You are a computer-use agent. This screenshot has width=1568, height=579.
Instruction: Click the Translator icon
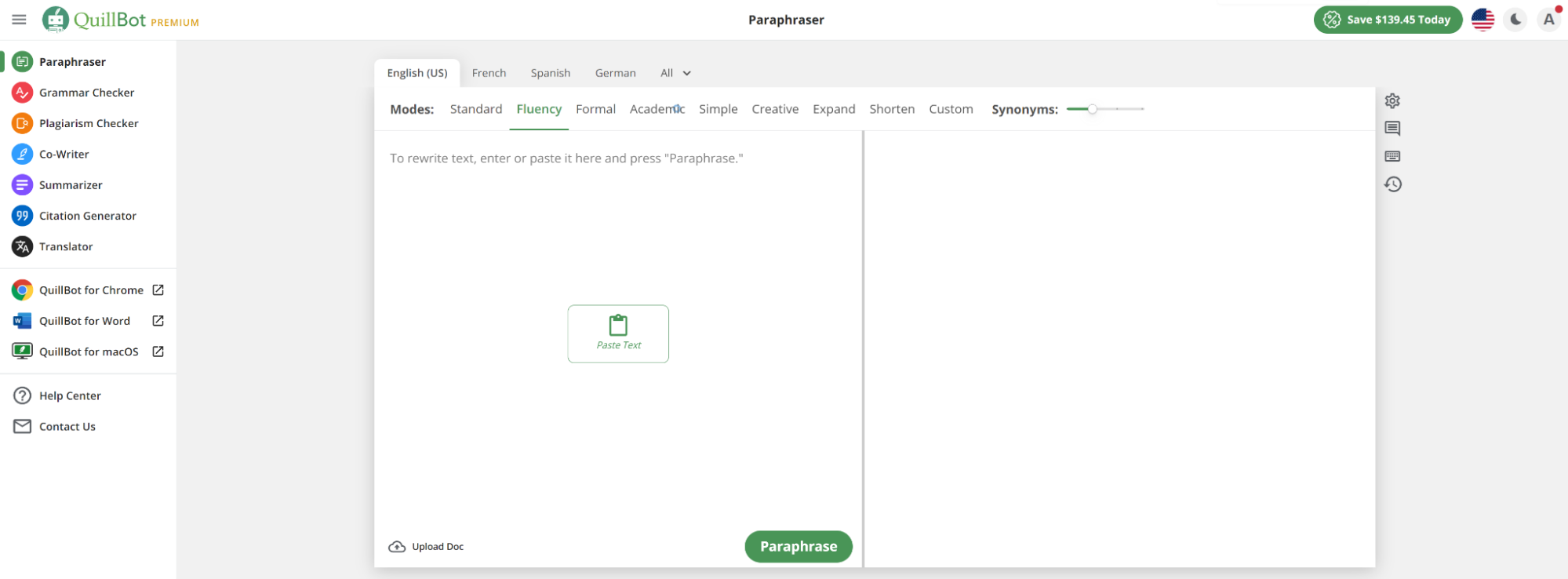[22, 246]
